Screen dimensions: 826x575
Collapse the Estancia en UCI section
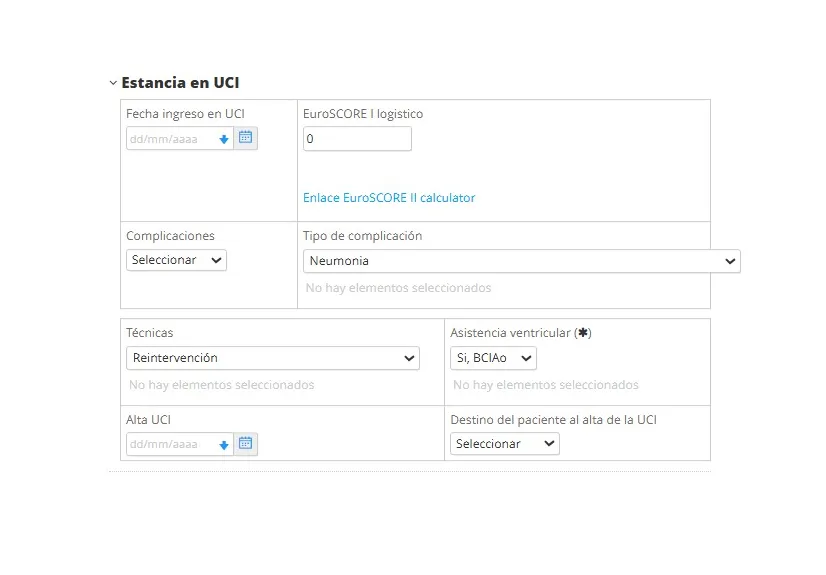pyautogui.click(x=113, y=83)
